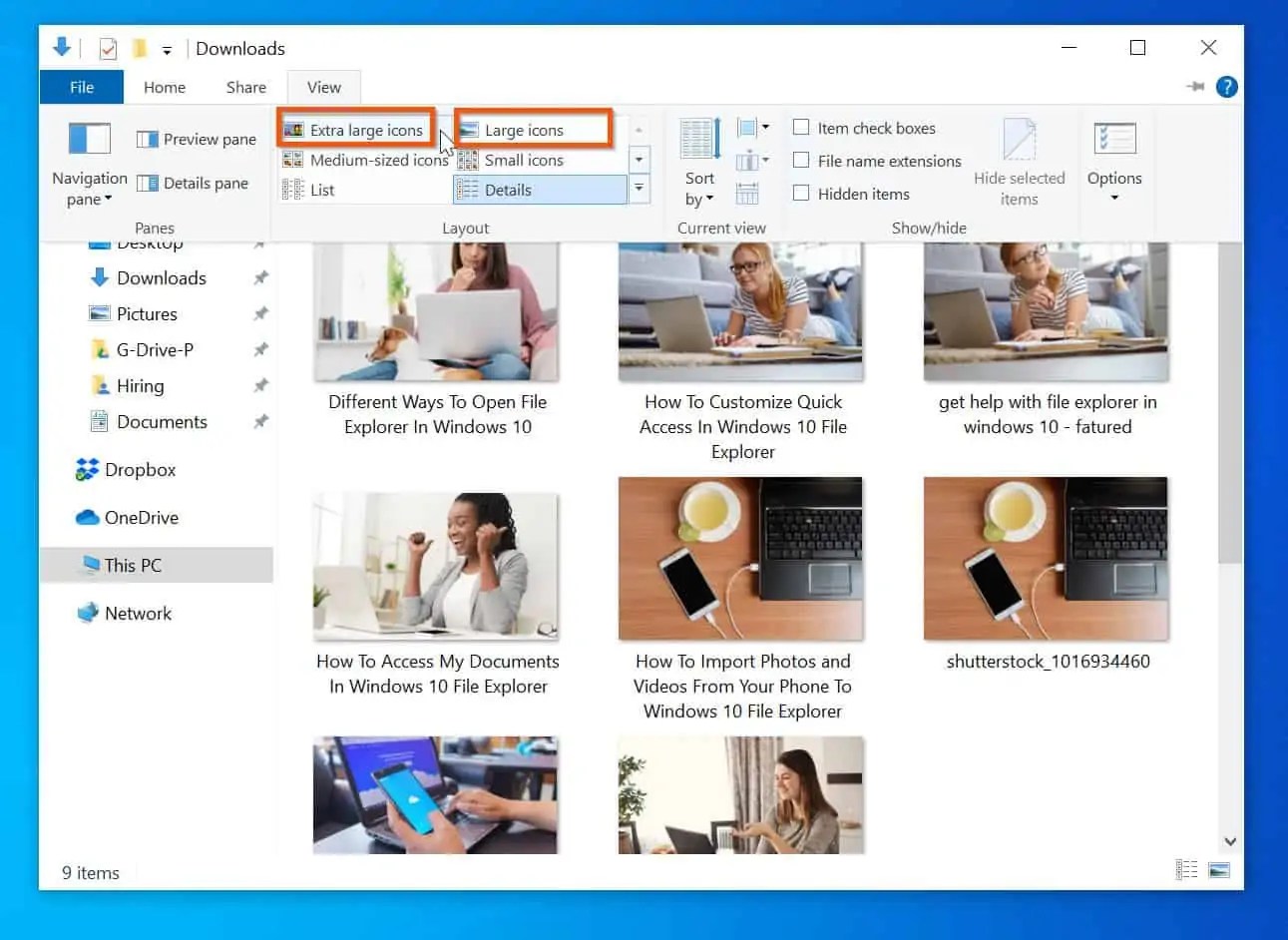Expand the layout gallery arrow
The height and width of the screenshot is (940, 1288).
pos(640,189)
